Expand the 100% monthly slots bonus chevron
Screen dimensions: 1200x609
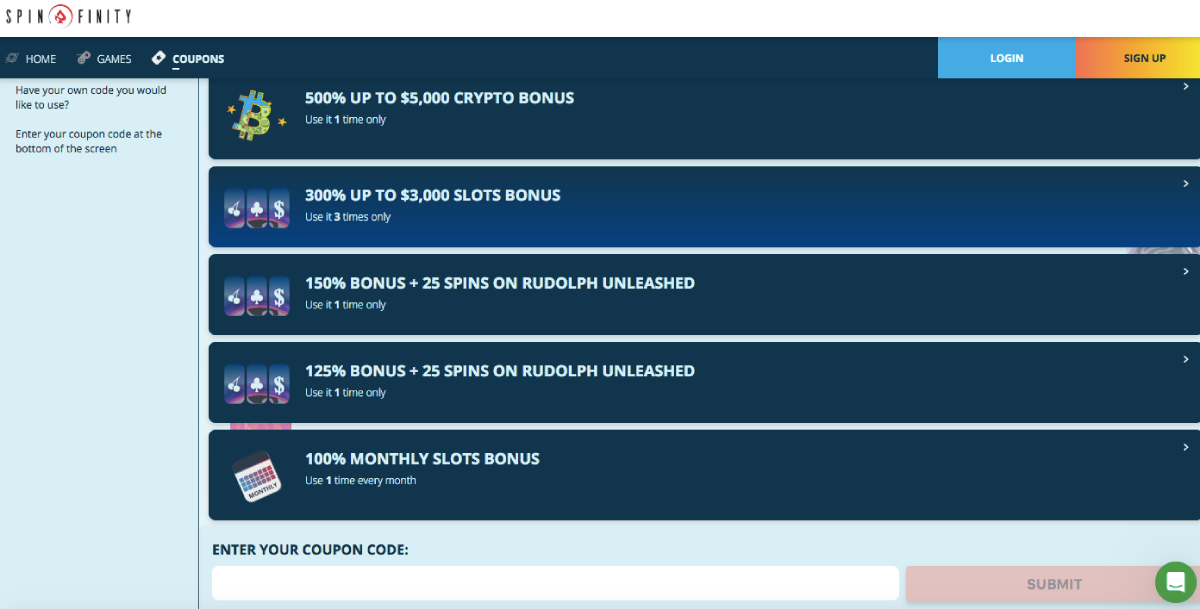coord(1185,447)
